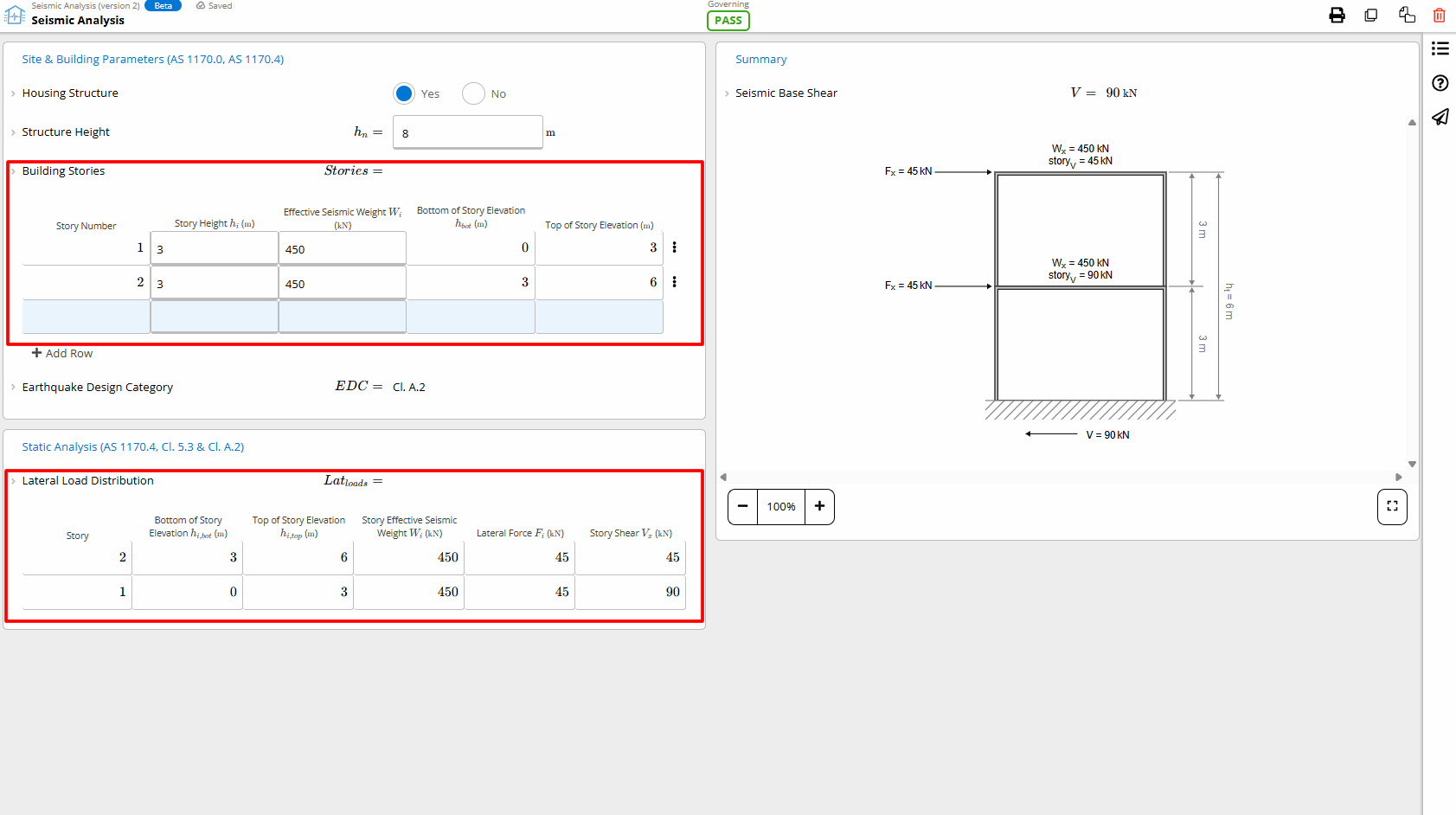
Task: Click Lateral Force value 45 for story 2
Action: (x=561, y=557)
